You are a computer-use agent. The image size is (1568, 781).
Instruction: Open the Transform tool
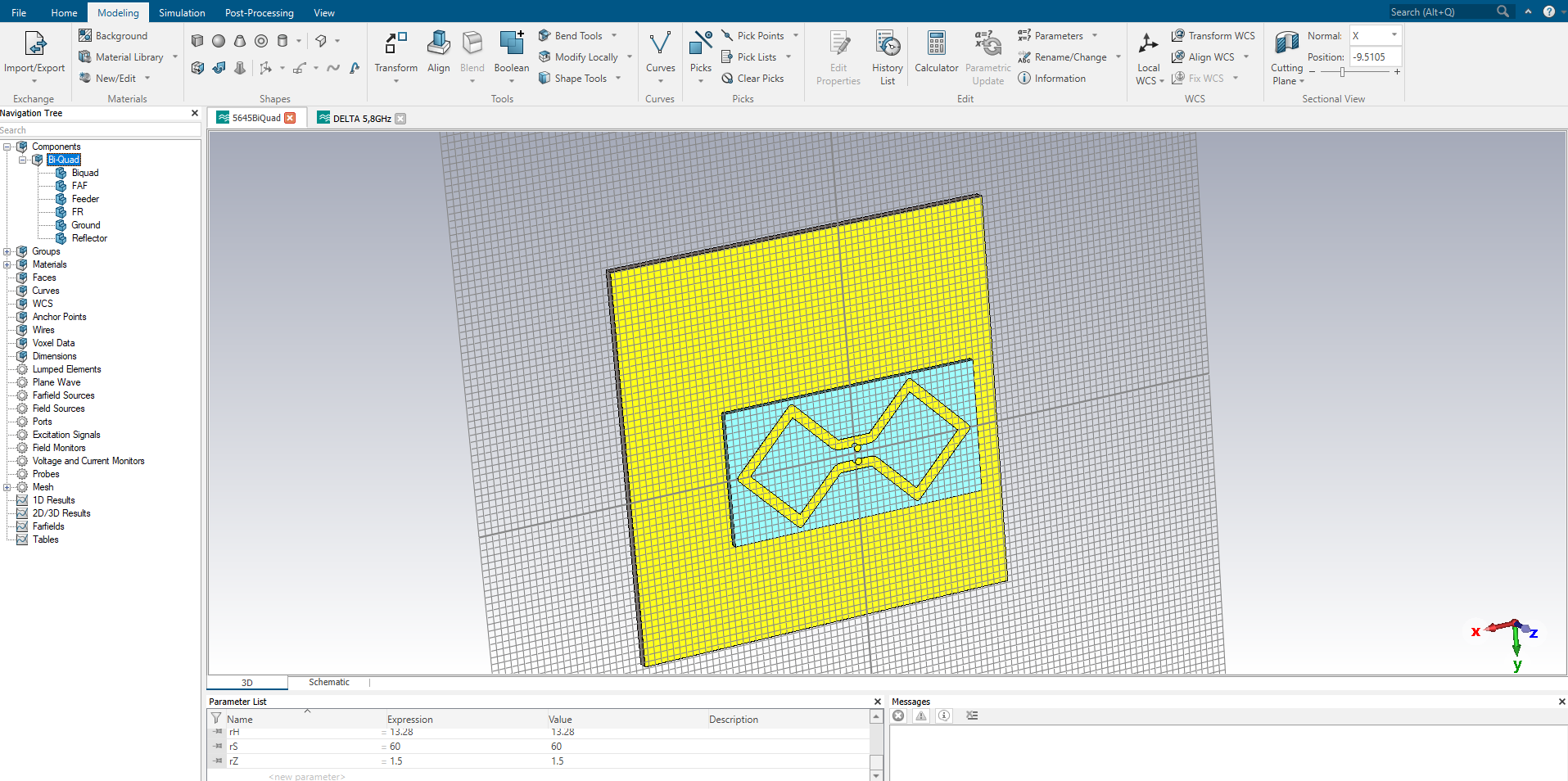396,53
